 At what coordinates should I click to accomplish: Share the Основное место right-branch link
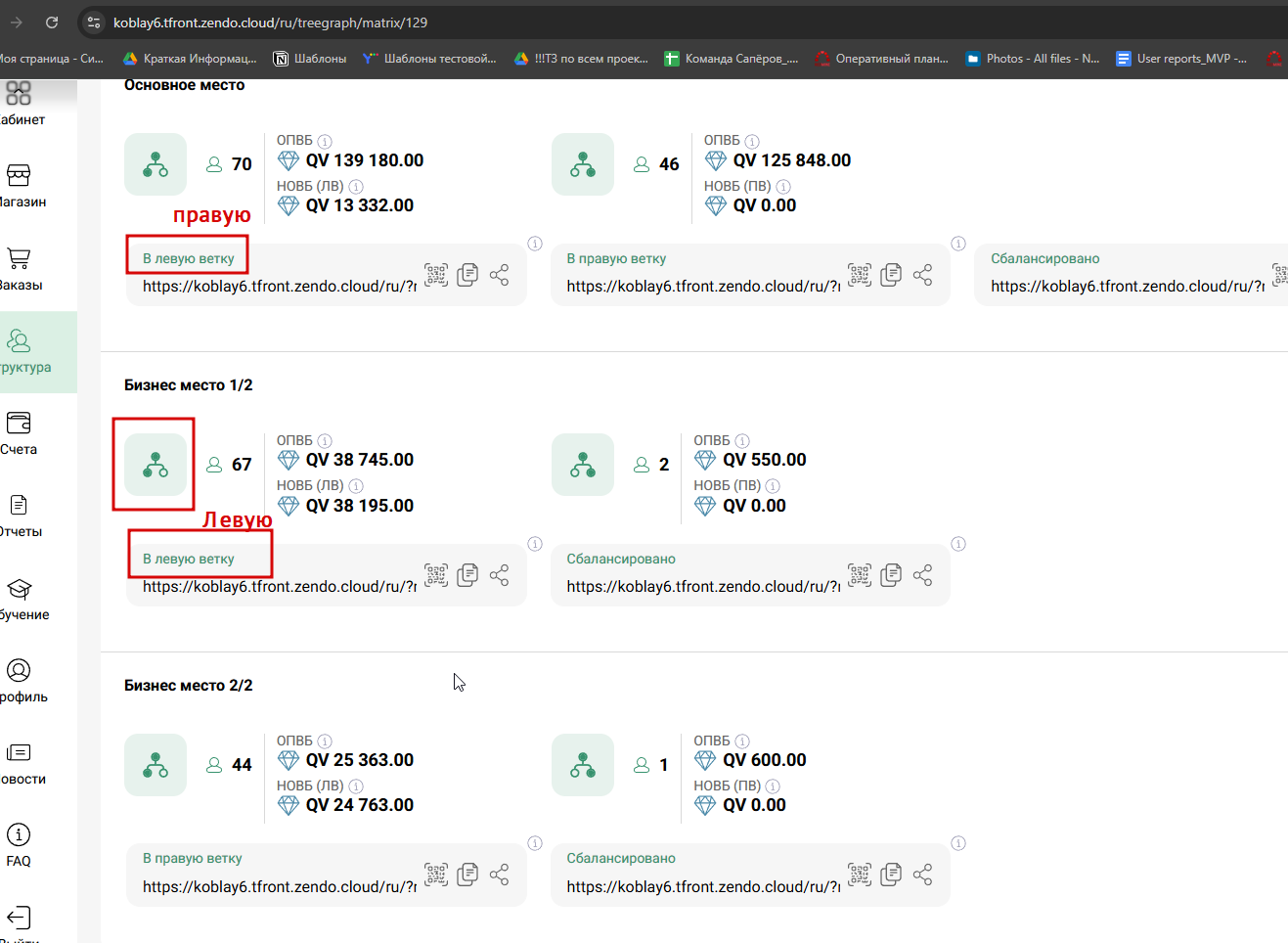pyautogui.click(x=922, y=275)
